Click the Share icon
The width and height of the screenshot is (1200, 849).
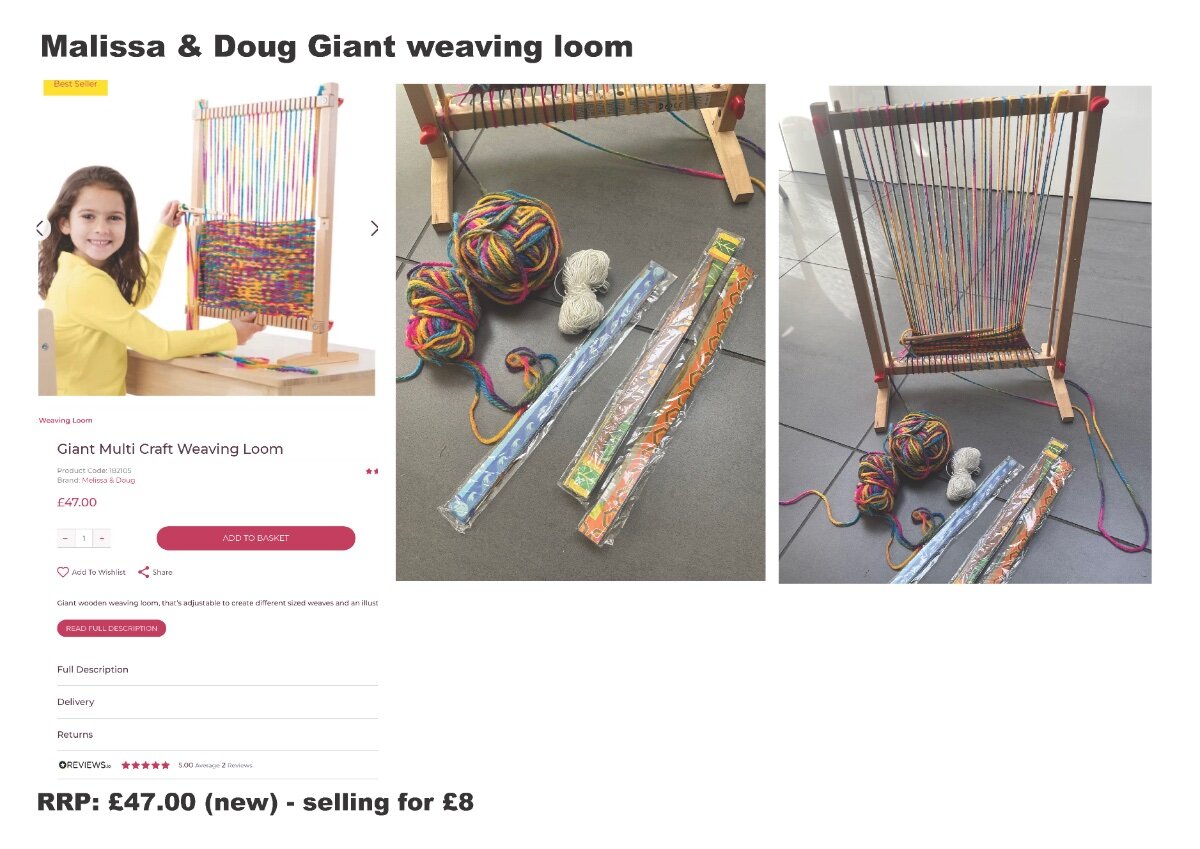click(143, 572)
